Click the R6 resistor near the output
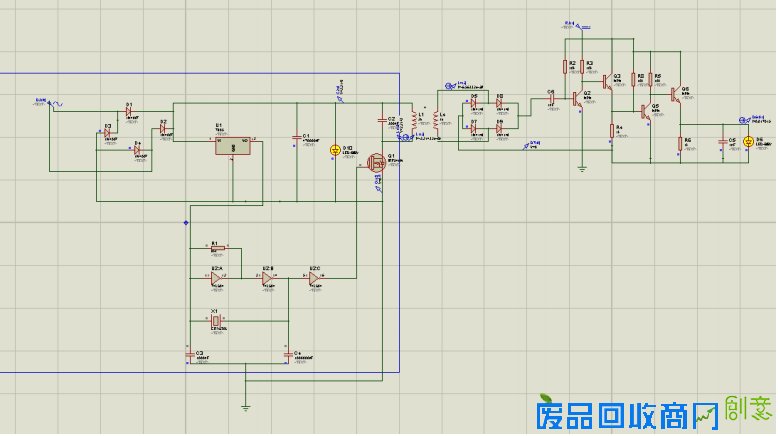This screenshot has width=778, height=436. [682, 143]
